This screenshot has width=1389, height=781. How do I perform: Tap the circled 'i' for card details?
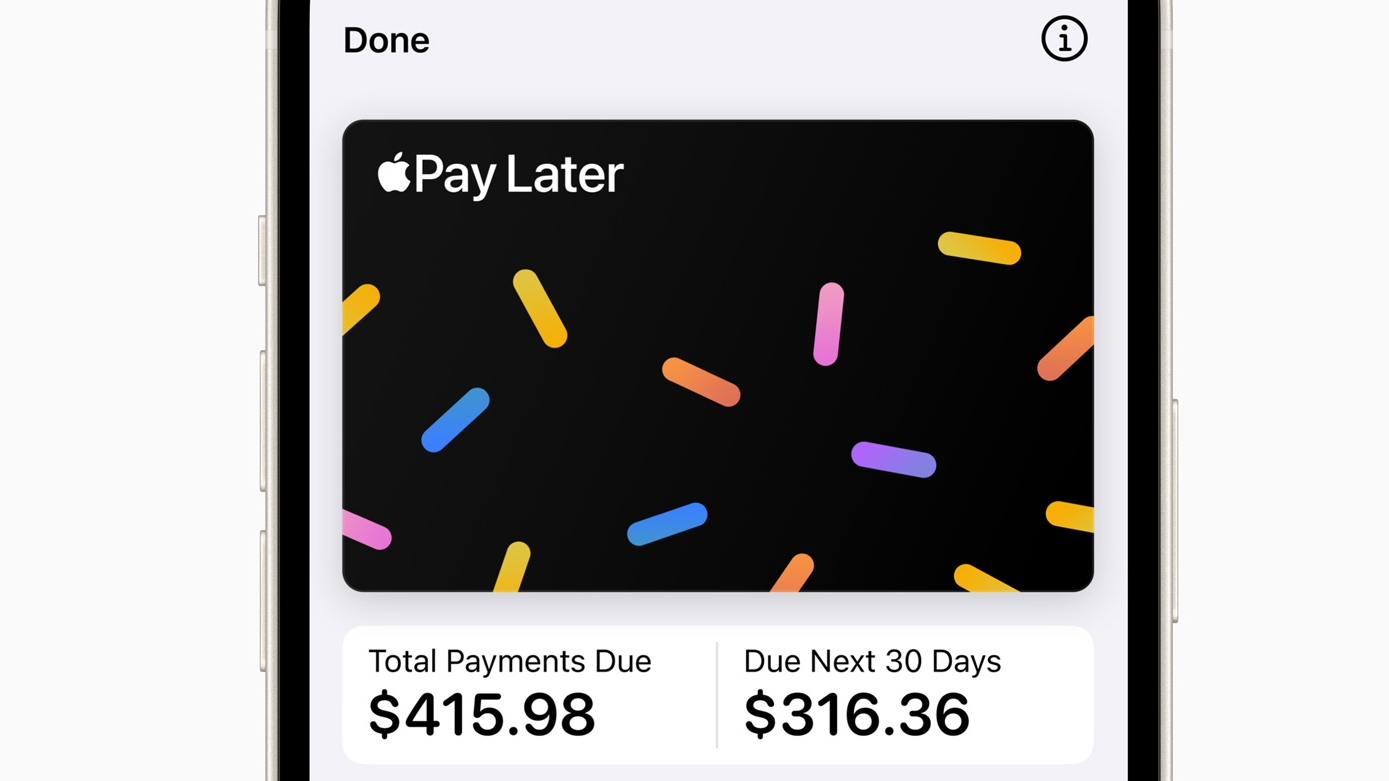[x=1063, y=39]
